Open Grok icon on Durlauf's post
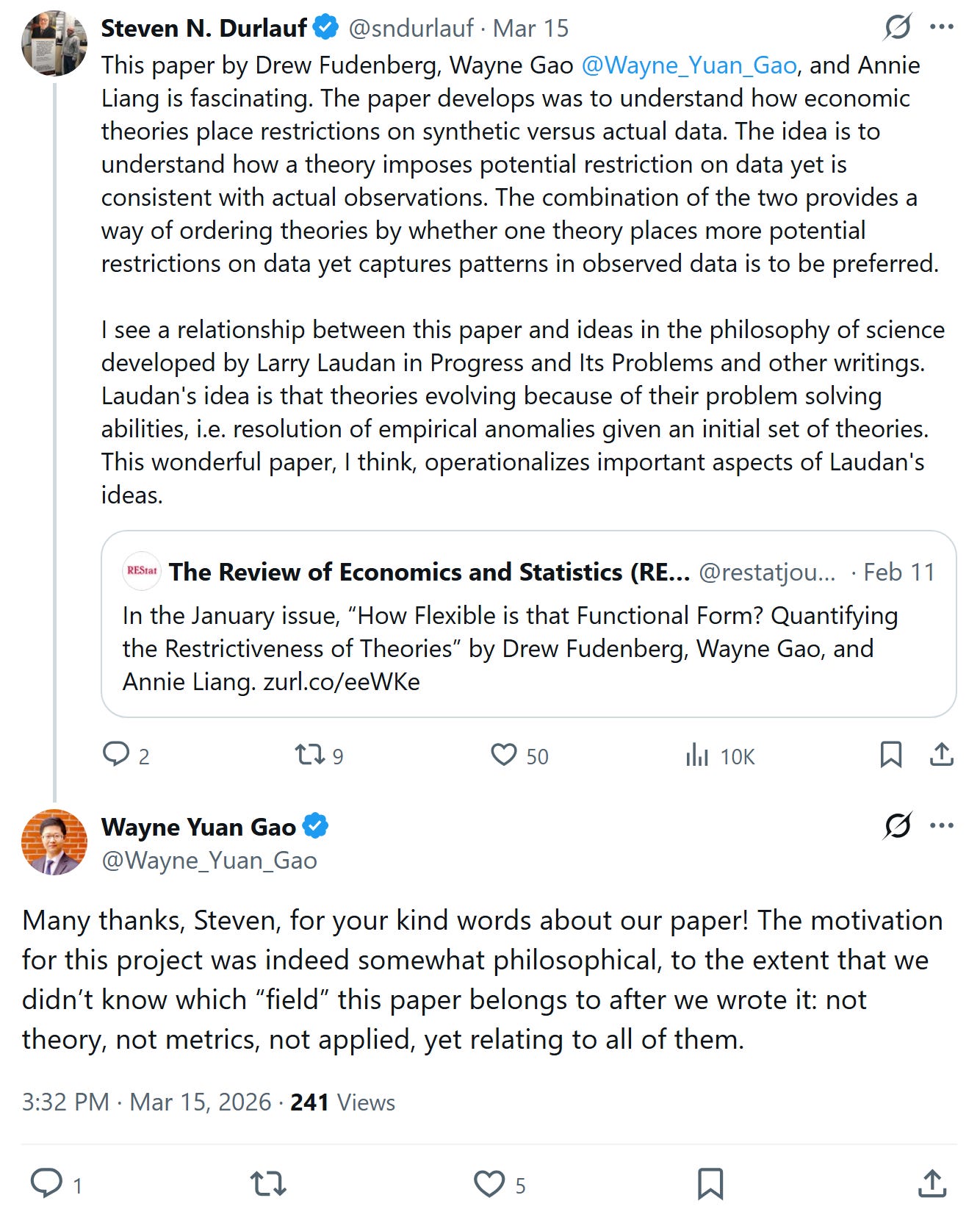Viewport: 980px width, 1220px height. (x=898, y=28)
